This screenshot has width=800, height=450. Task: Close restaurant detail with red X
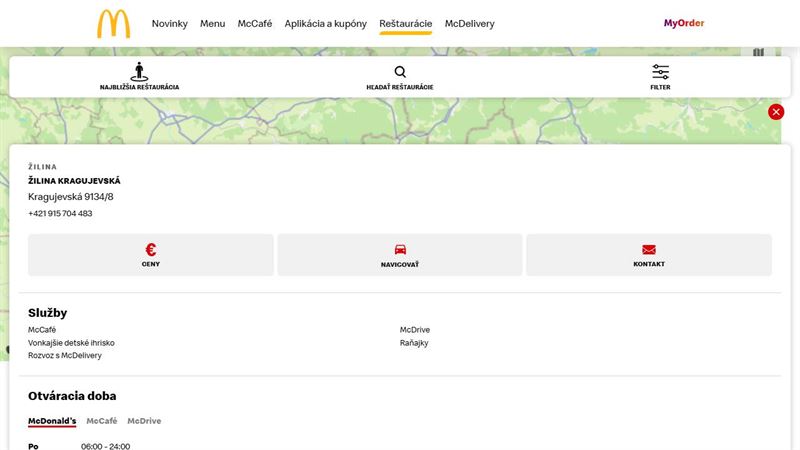tap(776, 112)
